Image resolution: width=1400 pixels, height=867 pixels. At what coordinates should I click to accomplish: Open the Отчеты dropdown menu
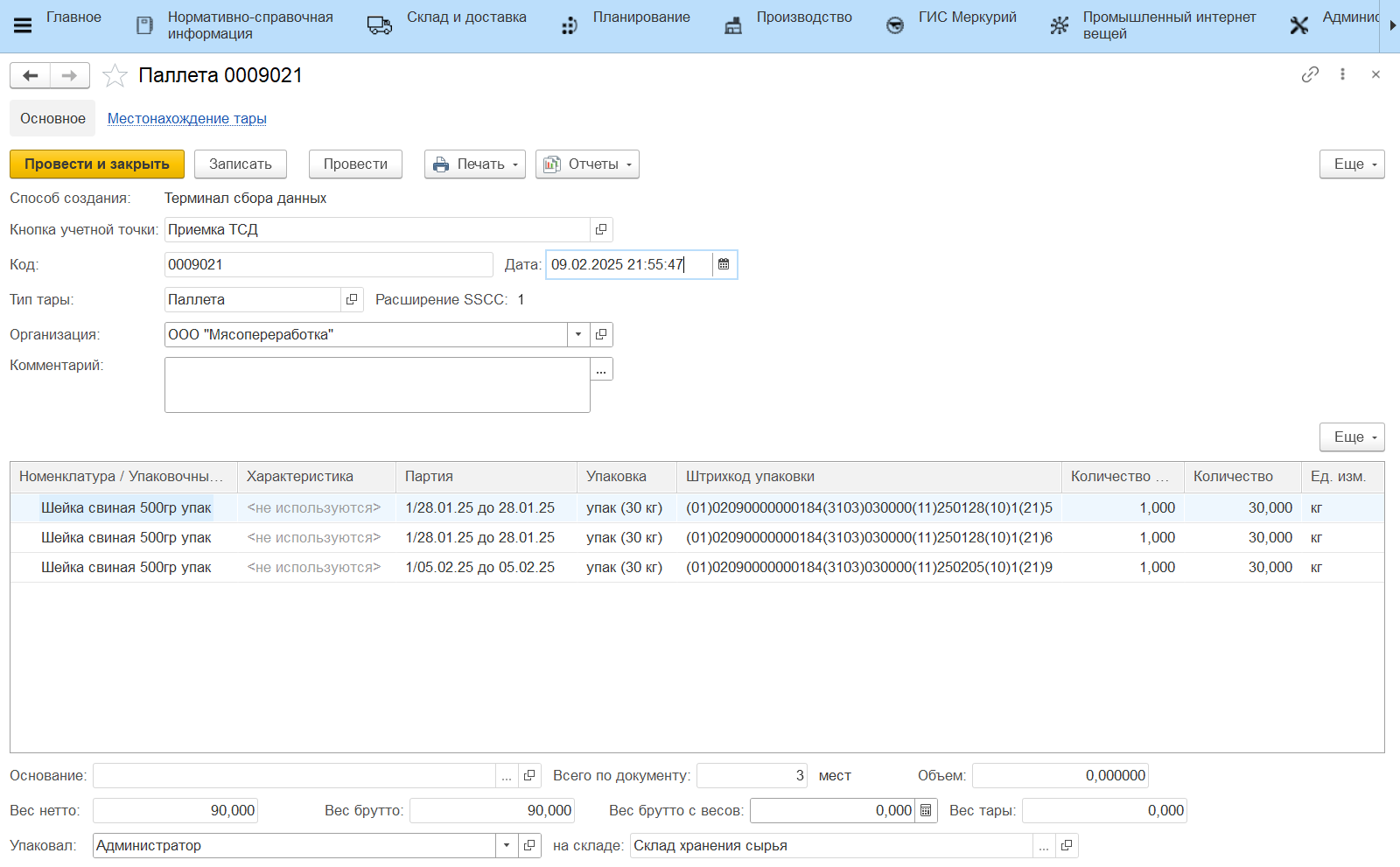tap(587, 164)
